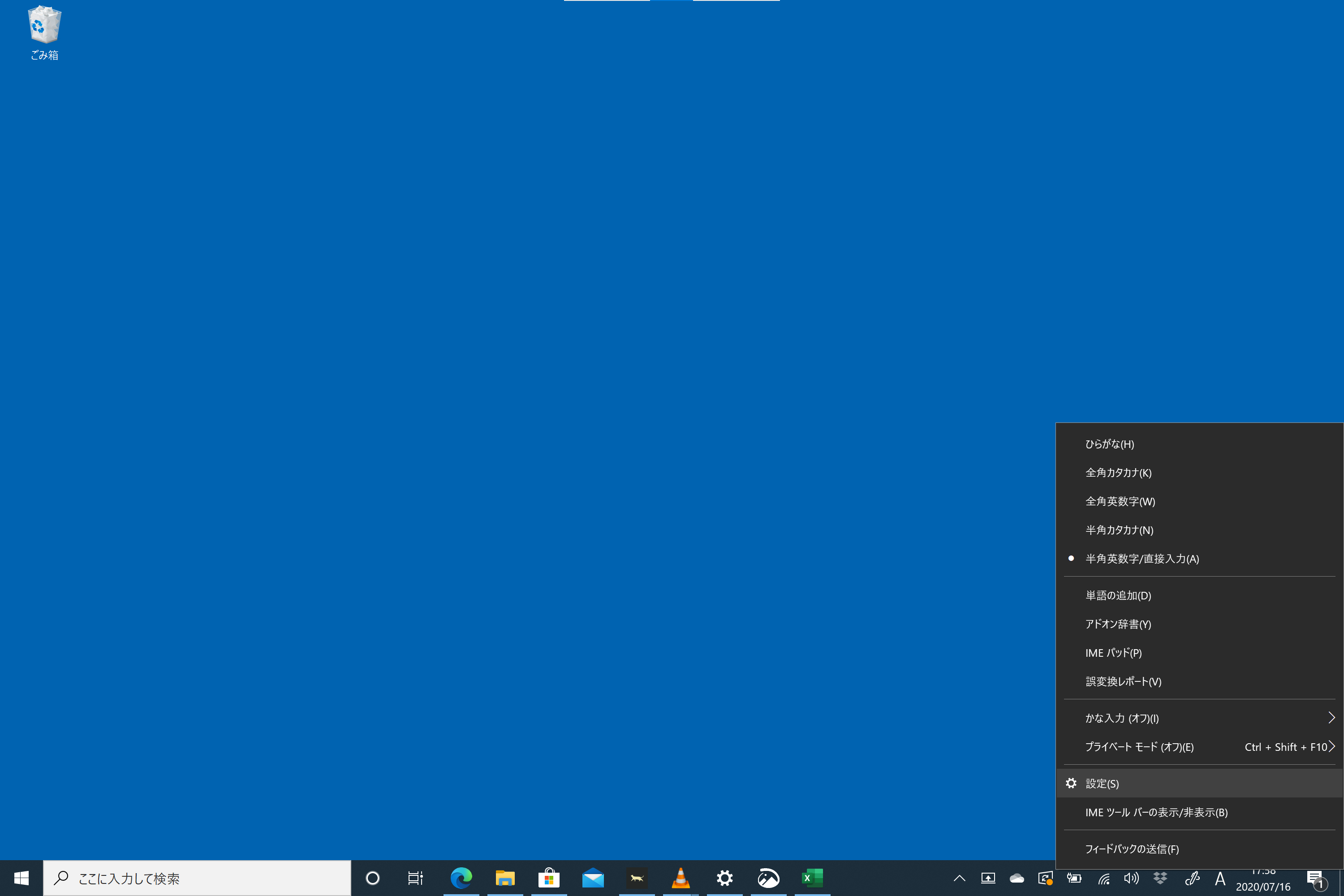1344x896 pixels.
Task: Launch VLC media player from the taskbar
Action: 681,878
